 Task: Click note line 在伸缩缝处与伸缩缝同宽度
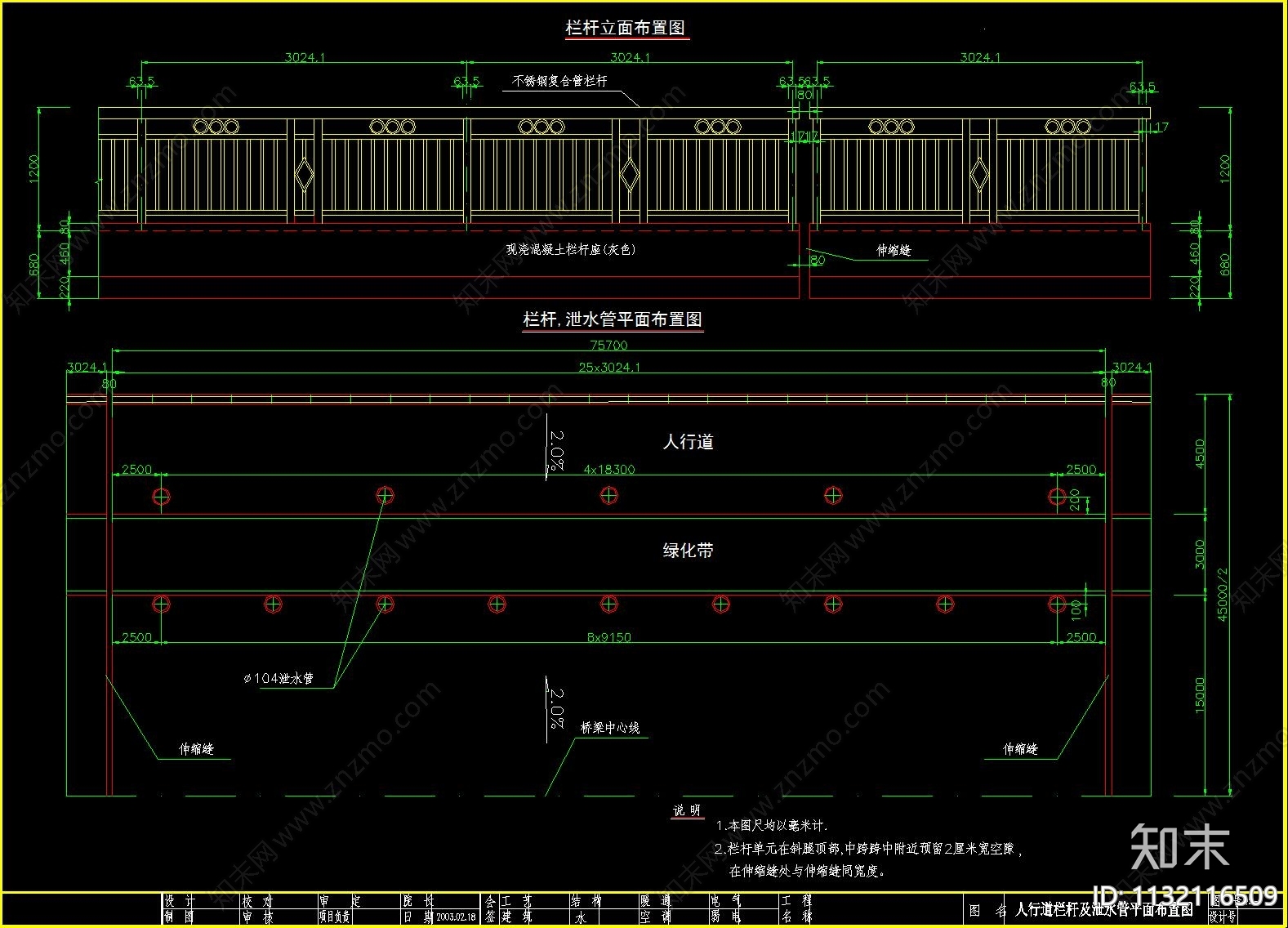pos(808,871)
